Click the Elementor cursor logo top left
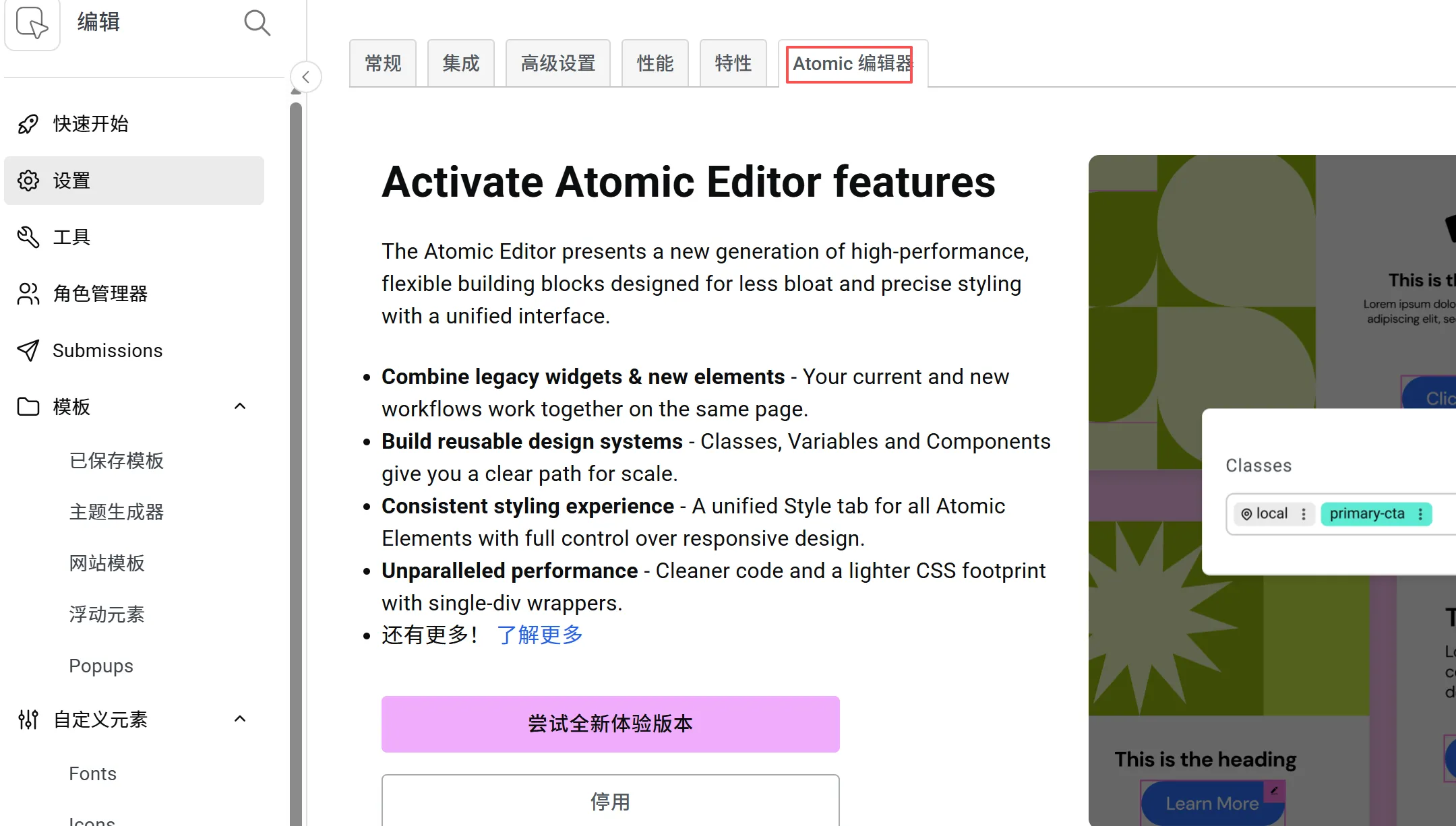This screenshot has height=826, width=1456. pyautogui.click(x=32, y=24)
